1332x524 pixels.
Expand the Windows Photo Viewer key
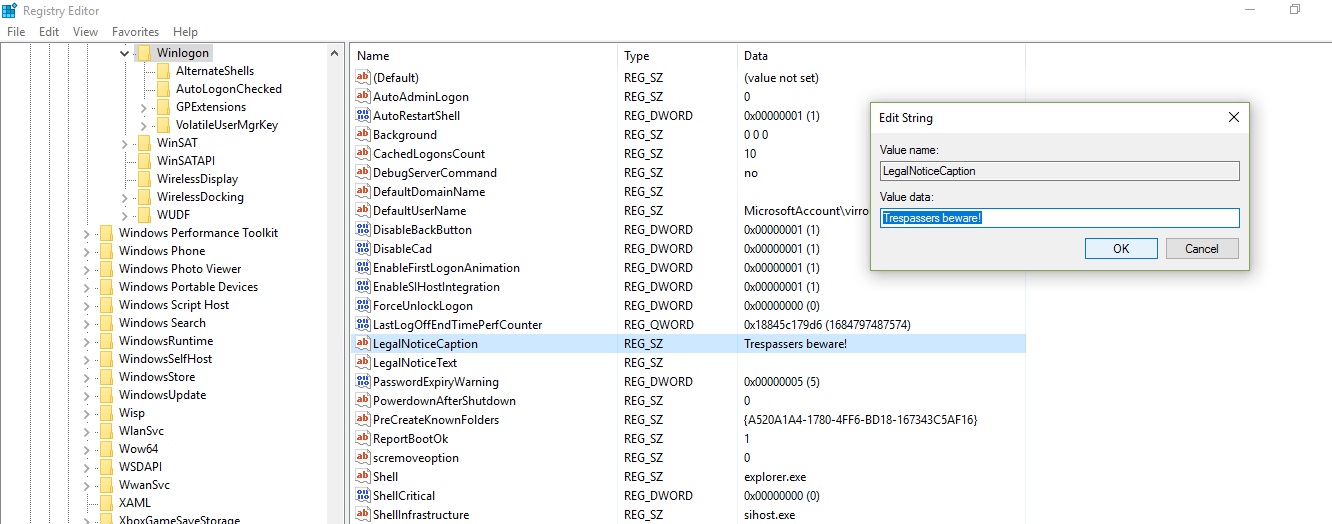87,269
